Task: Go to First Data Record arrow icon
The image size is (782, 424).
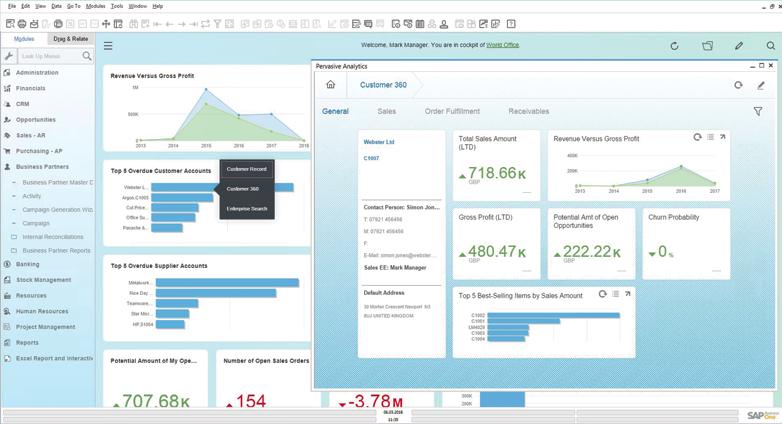Action: coord(158,23)
